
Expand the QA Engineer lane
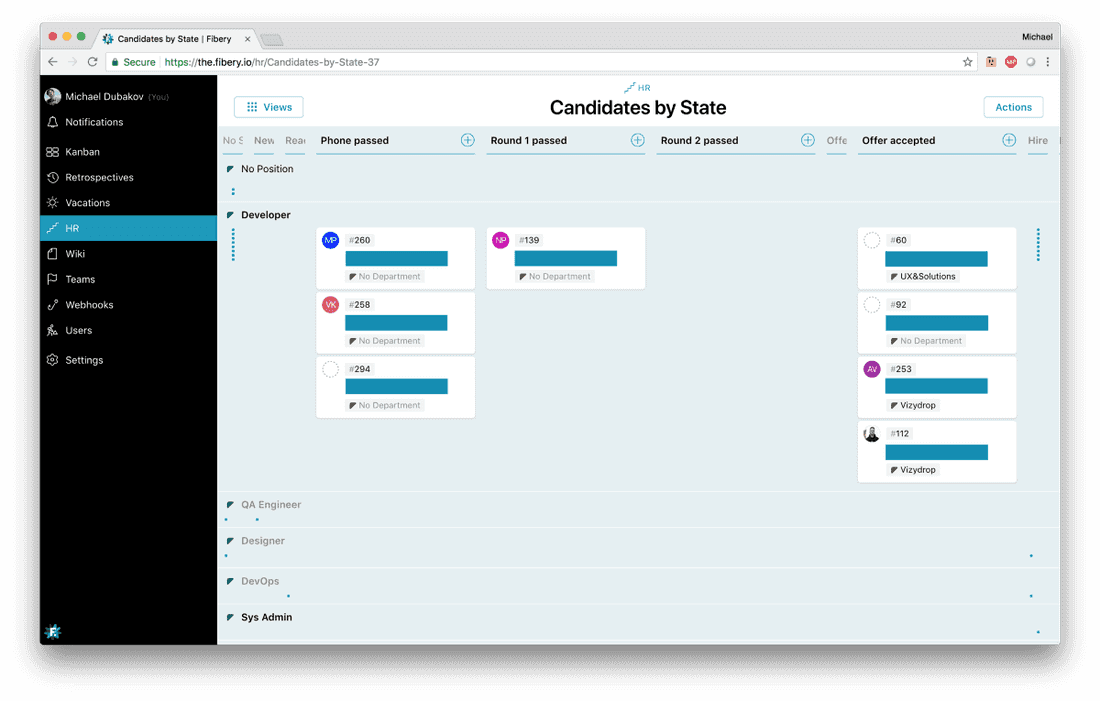[x=231, y=504]
